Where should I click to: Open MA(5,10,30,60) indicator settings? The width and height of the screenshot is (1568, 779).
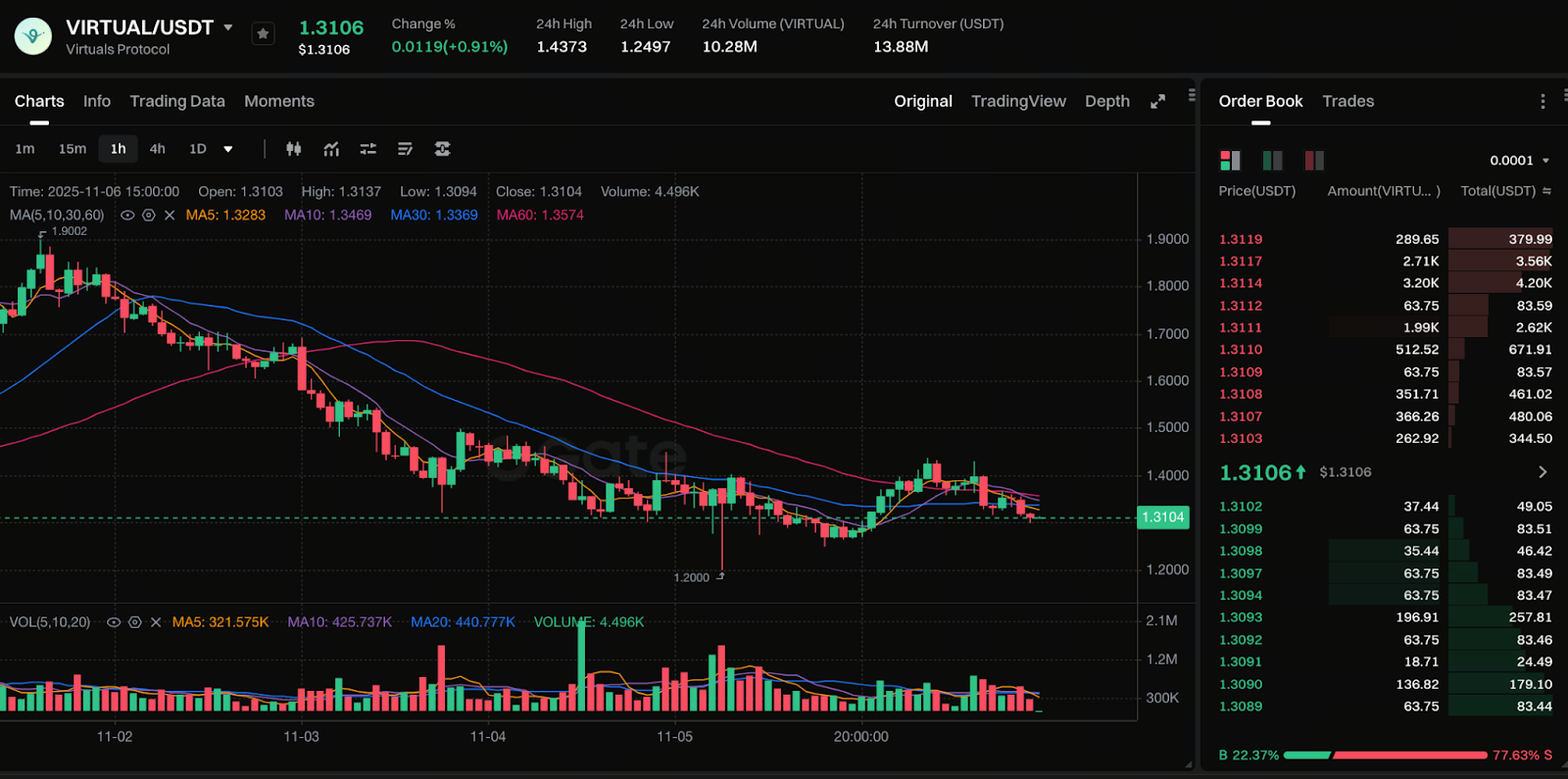pos(149,215)
